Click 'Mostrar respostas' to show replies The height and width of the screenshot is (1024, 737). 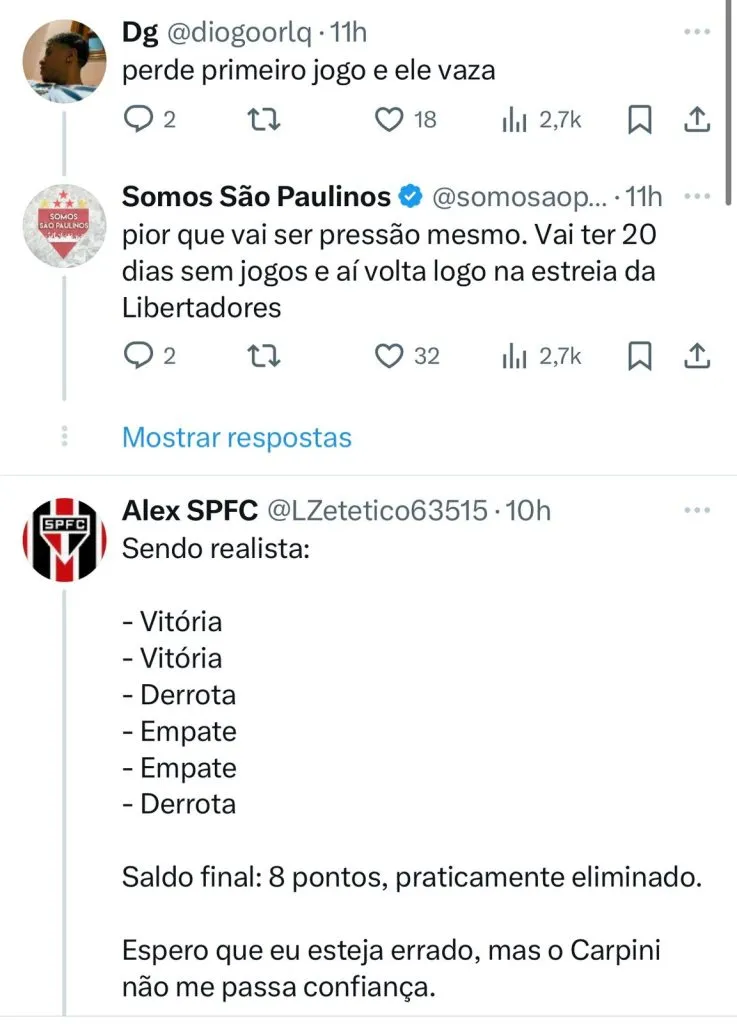(x=237, y=437)
